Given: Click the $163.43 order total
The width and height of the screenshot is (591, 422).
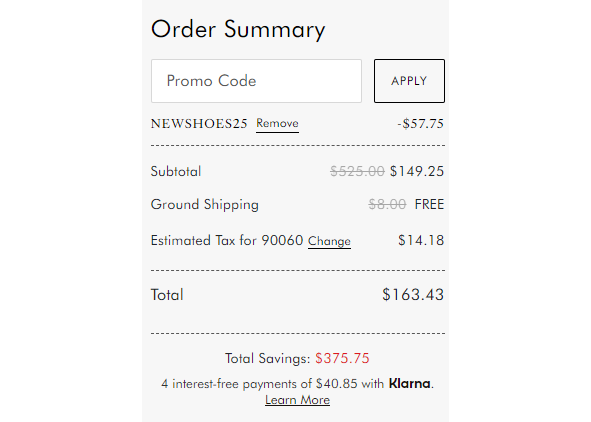Looking at the screenshot, I should (x=413, y=295).
